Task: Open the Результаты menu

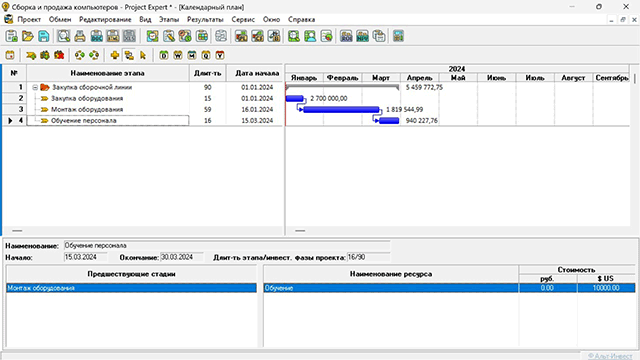Action: tap(205, 20)
